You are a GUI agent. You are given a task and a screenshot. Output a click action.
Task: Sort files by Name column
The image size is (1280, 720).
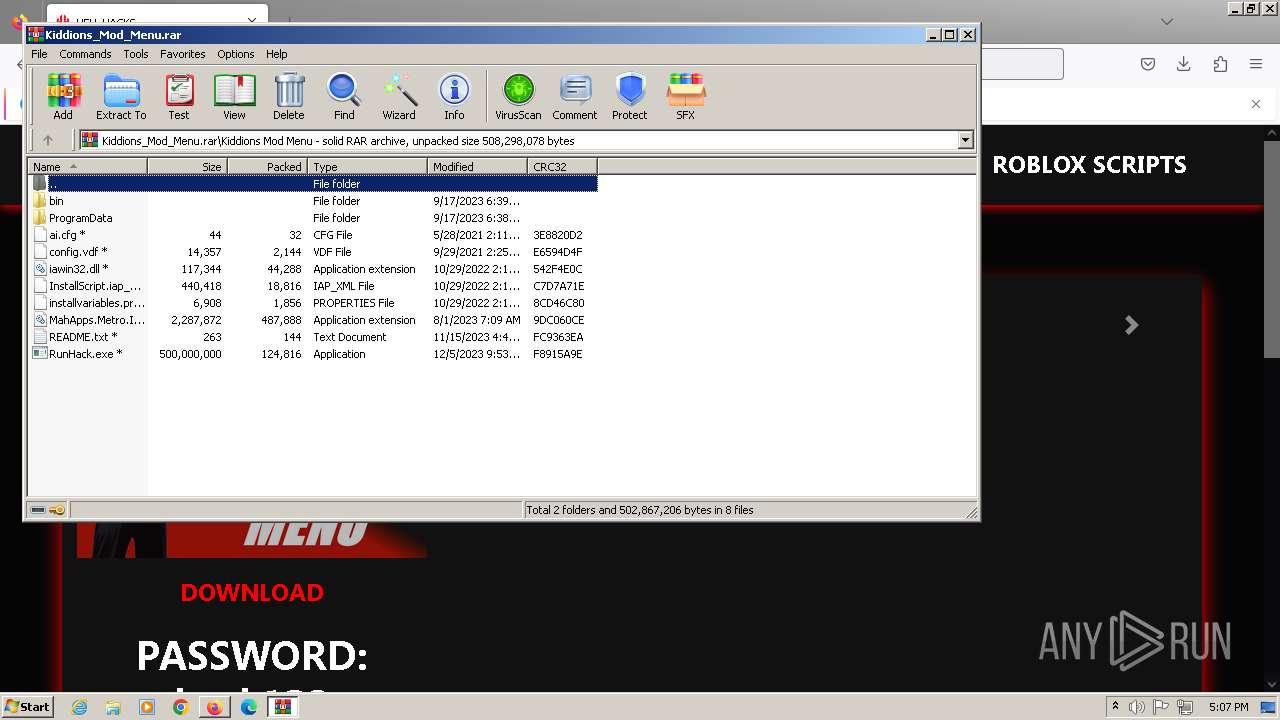tap(88, 167)
